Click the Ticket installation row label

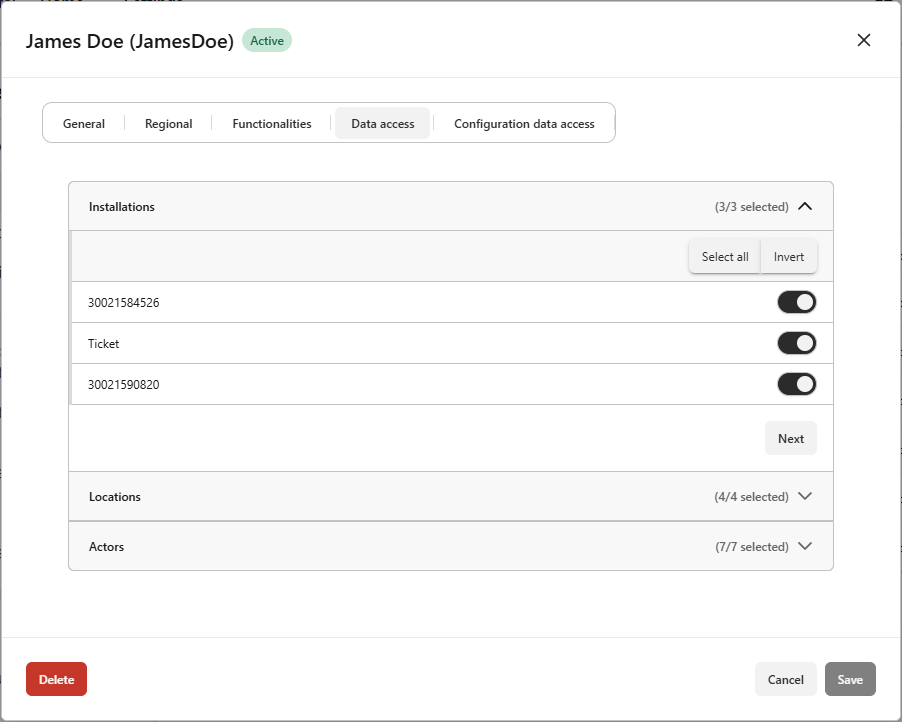(x=104, y=343)
